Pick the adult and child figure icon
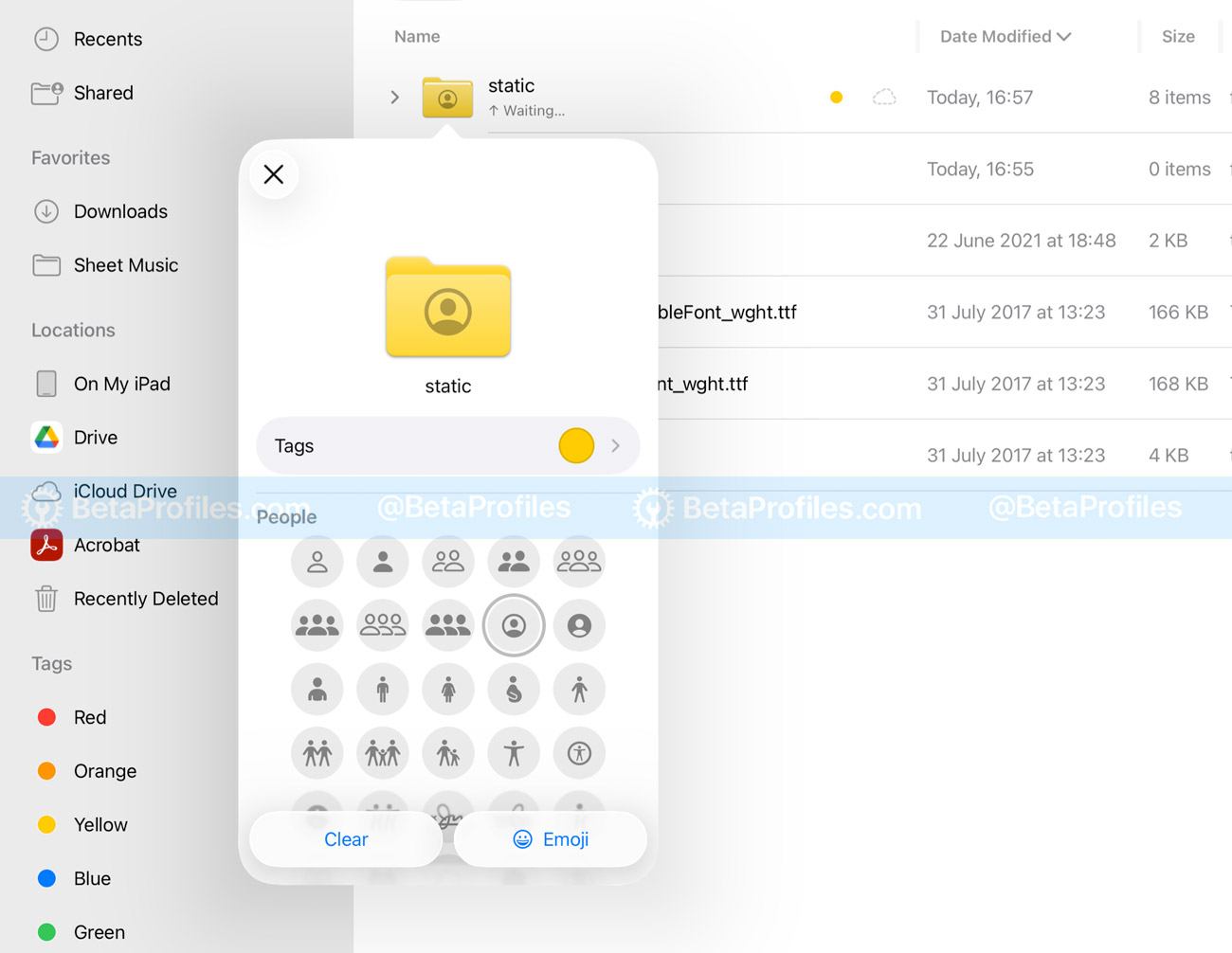Image resolution: width=1232 pixels, height=953 pixels. [448, 753]
